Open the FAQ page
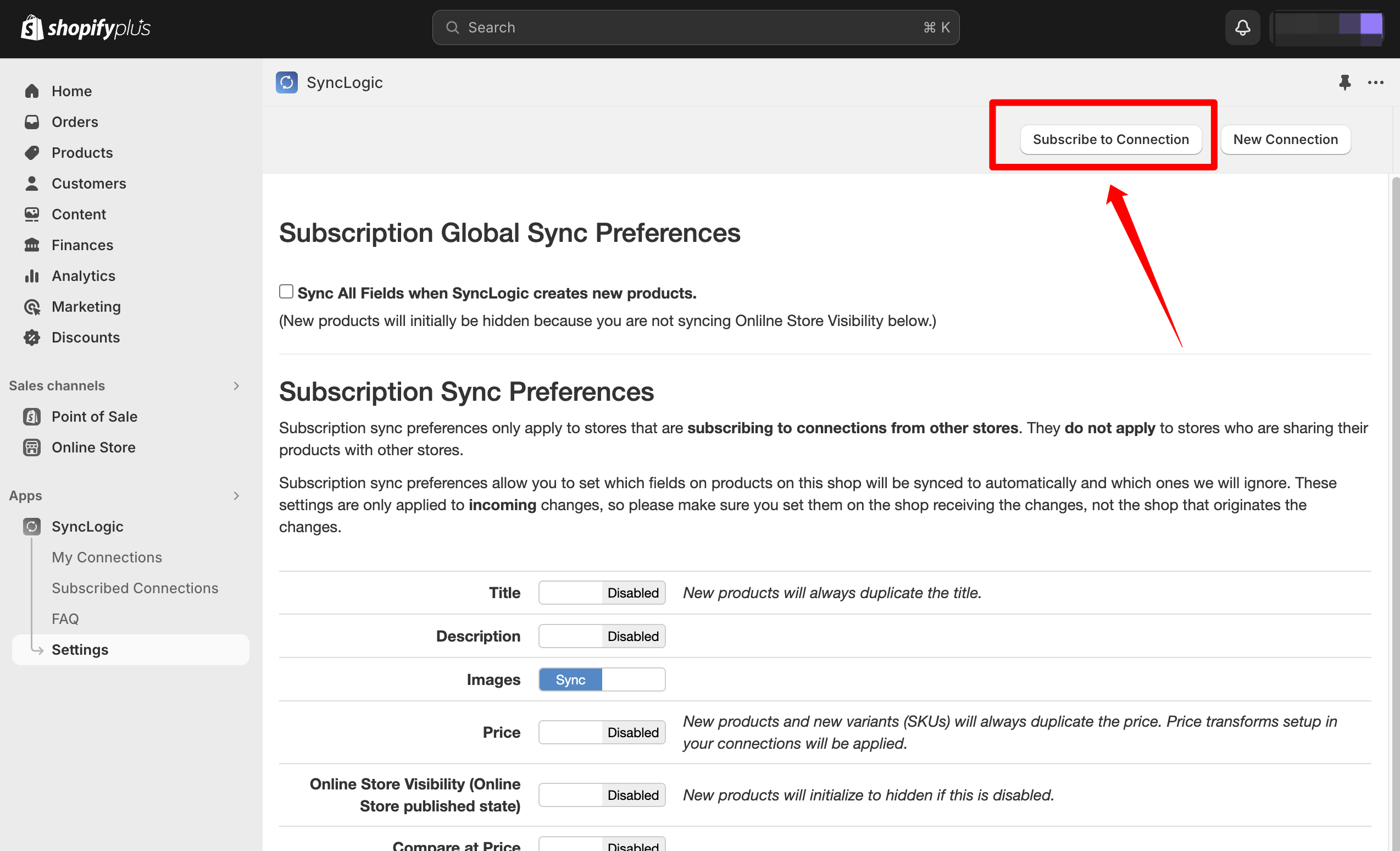1400x851 pixels. point(65,618)
